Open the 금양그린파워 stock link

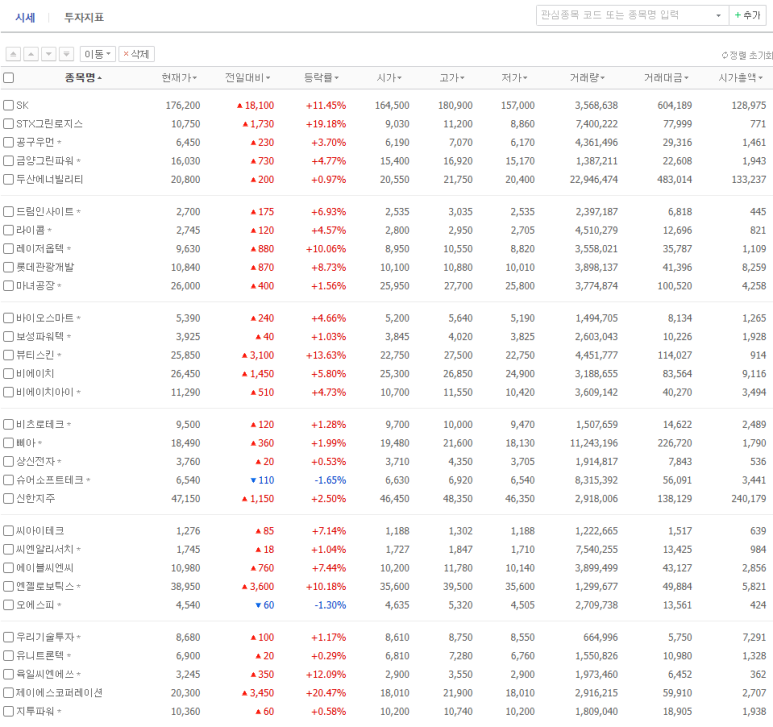point(45,161)
